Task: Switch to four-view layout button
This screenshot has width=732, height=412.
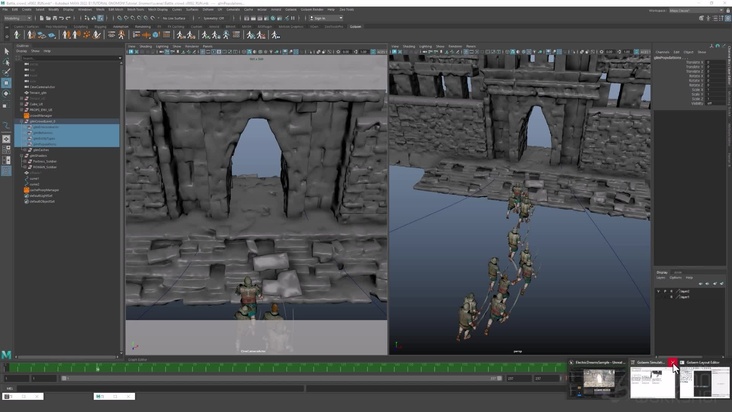Action: point(7,150)
